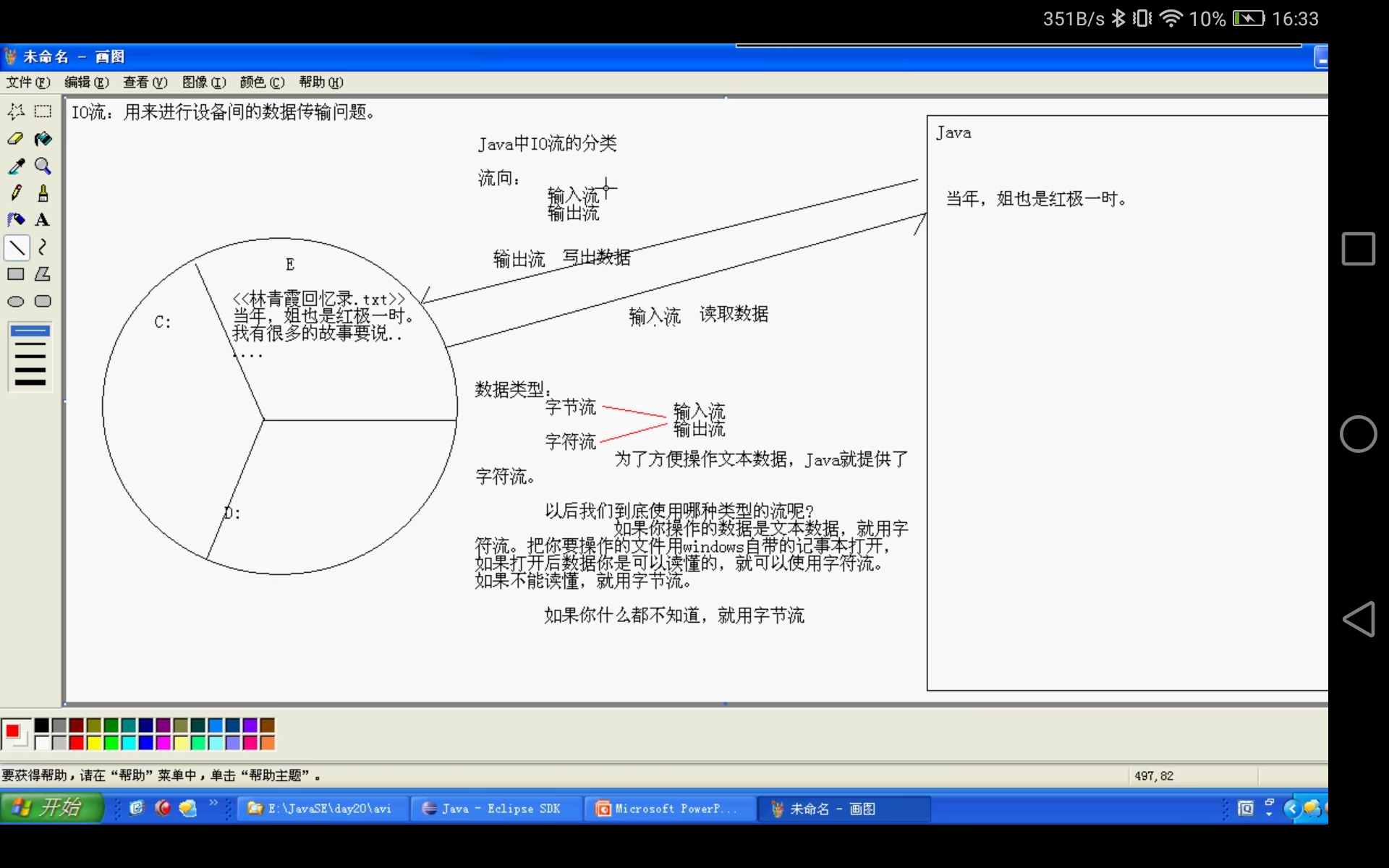Screen dimensions: 1389x868
Task: Tap the Android home circle button
Action: pos(1358,434)
